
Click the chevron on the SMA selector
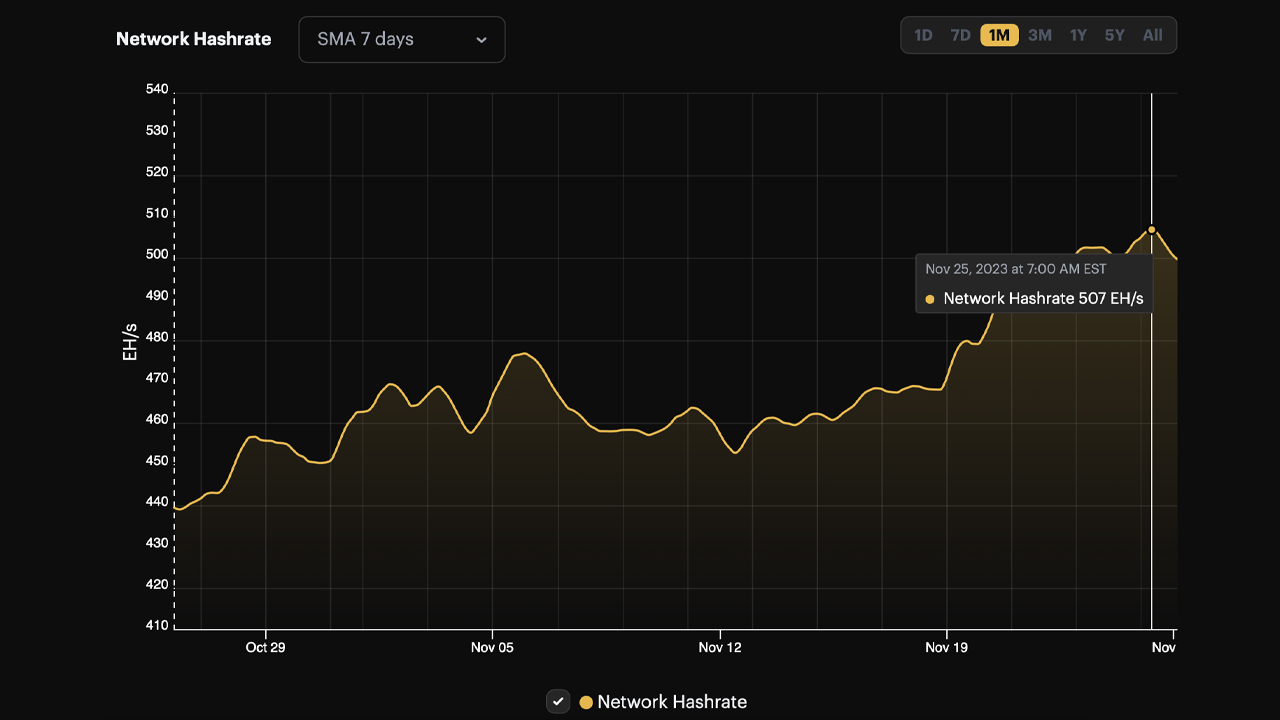tap(481, 40)
